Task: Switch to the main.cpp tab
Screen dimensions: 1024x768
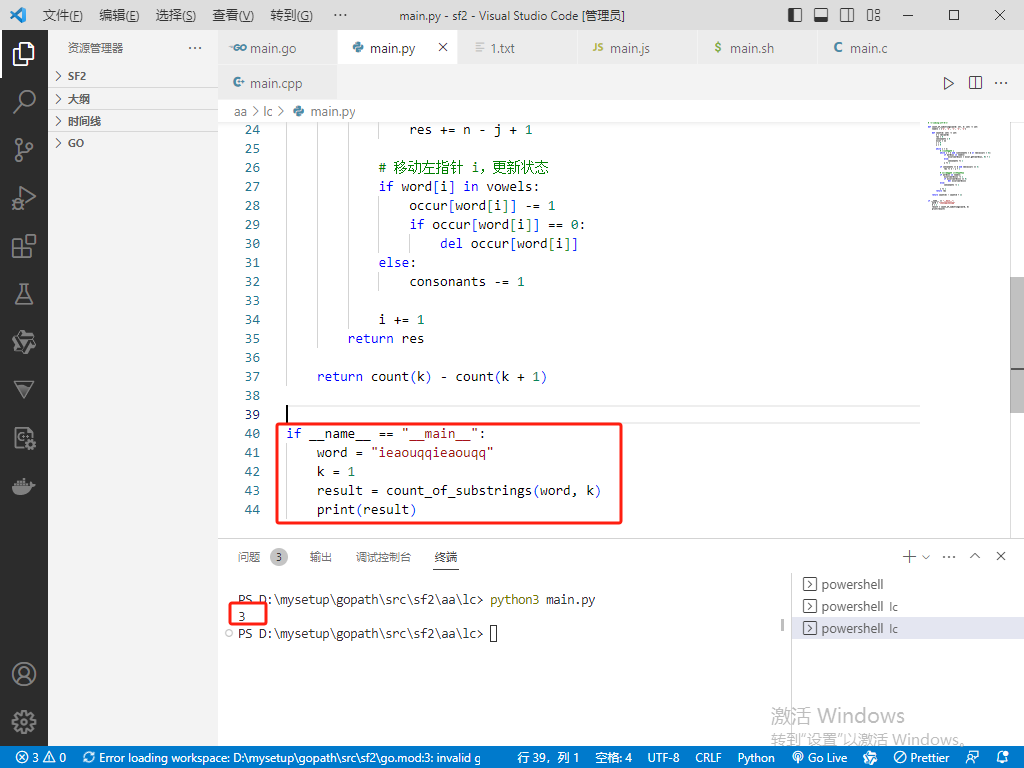Action: tap(278, 83)
